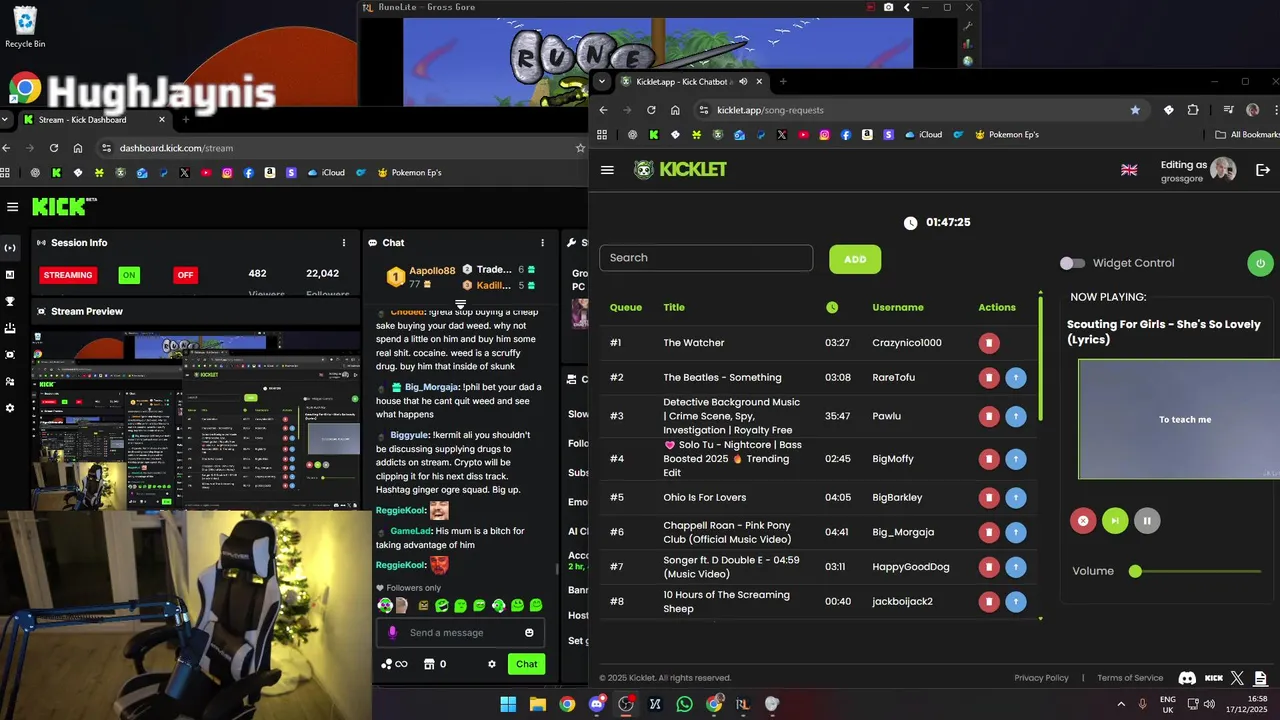
Task: Move The Beatles - Something up in queue
Action: 1015,378
